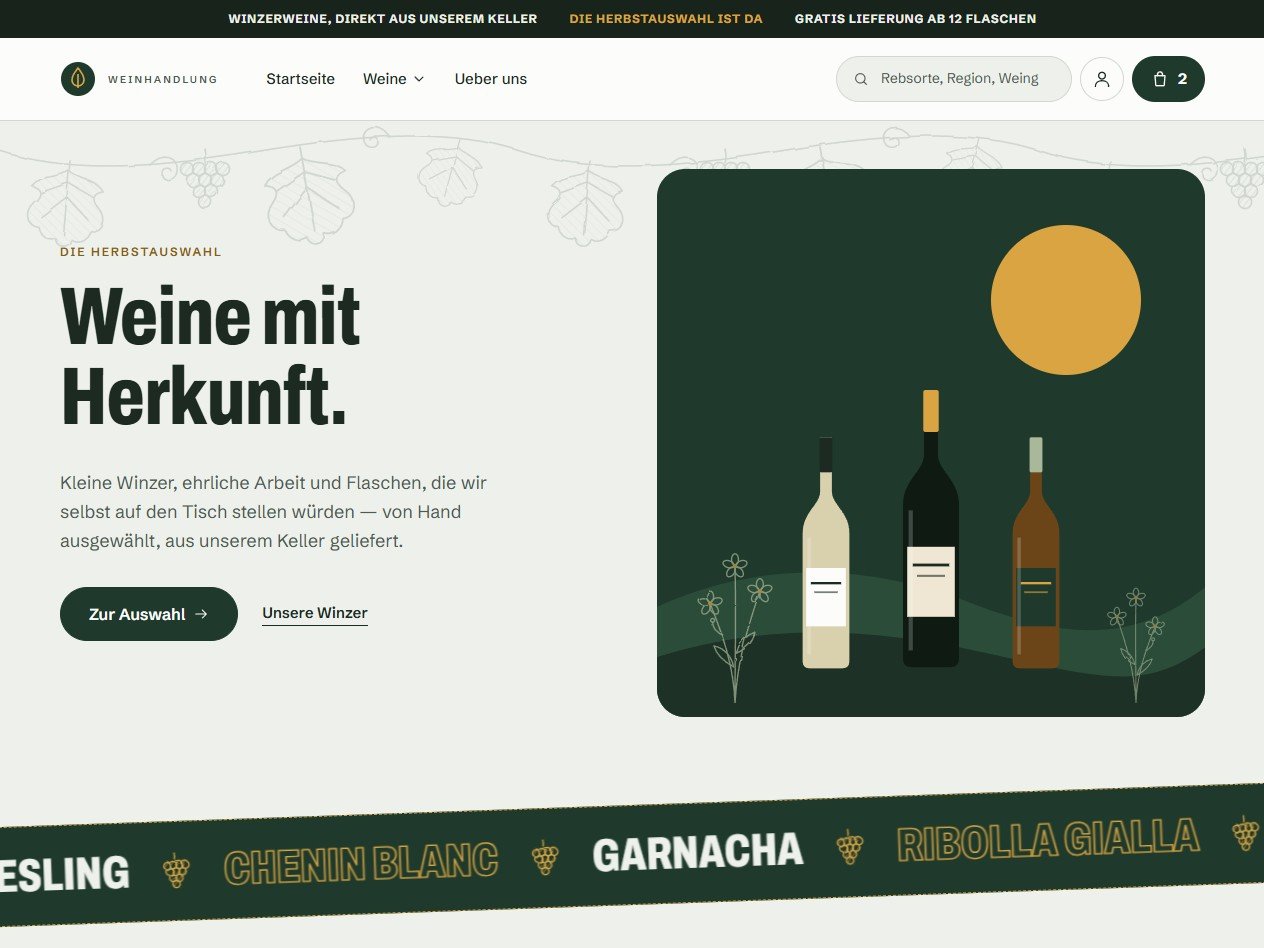
Task: Click the 'DIE HERBSTAUSWAHL' eyebrow label above the headline
Action: 141,252
